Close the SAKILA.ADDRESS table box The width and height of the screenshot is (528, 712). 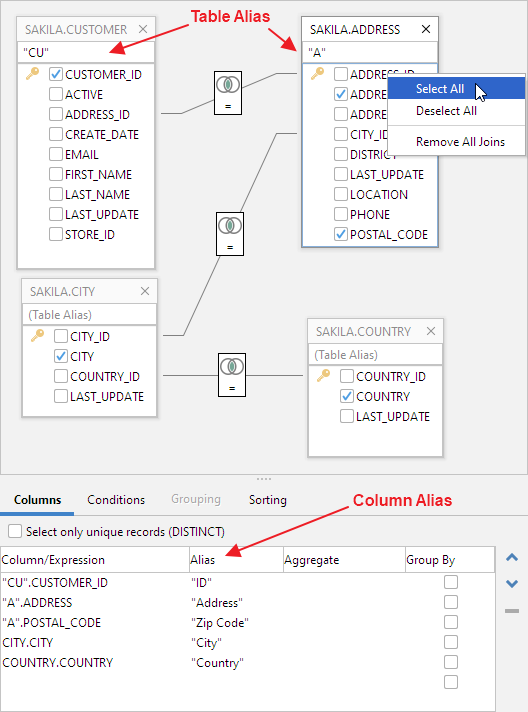426,29
